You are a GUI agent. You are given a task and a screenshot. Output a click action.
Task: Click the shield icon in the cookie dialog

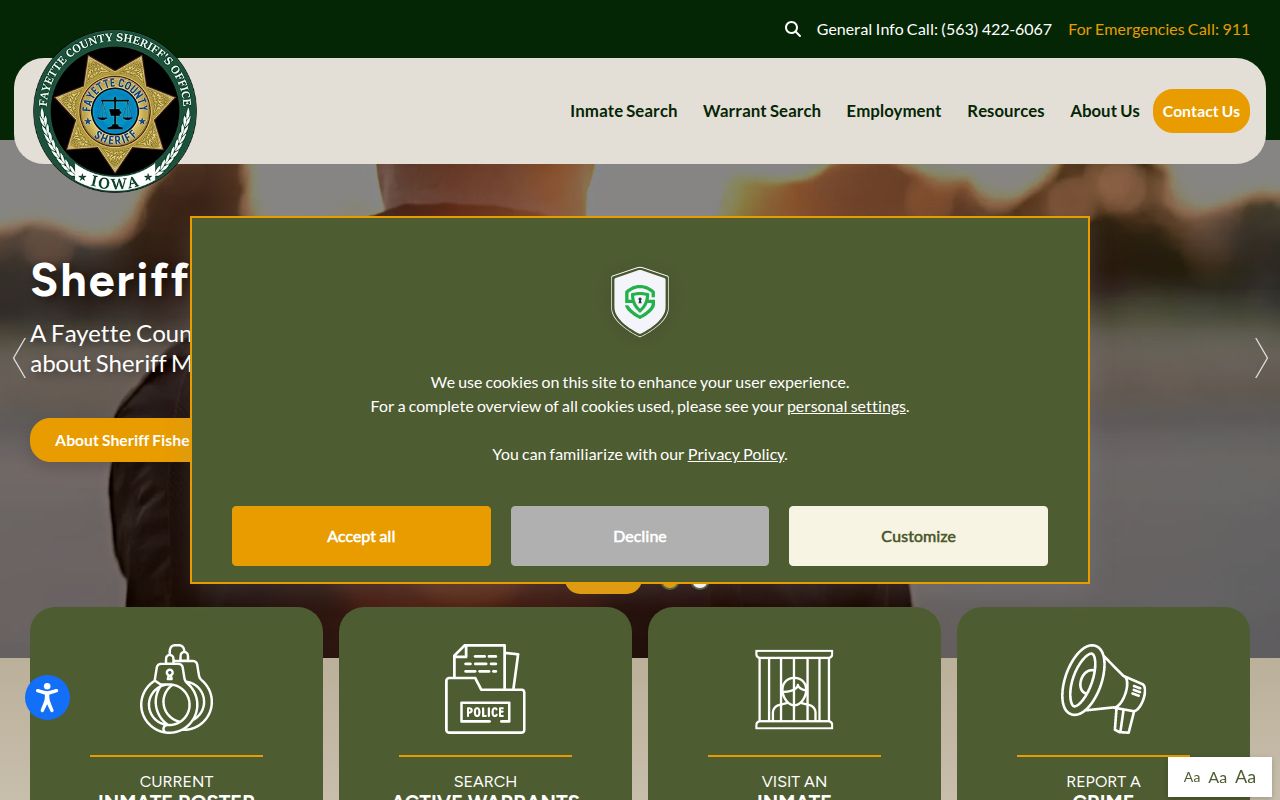pos(640,301)
